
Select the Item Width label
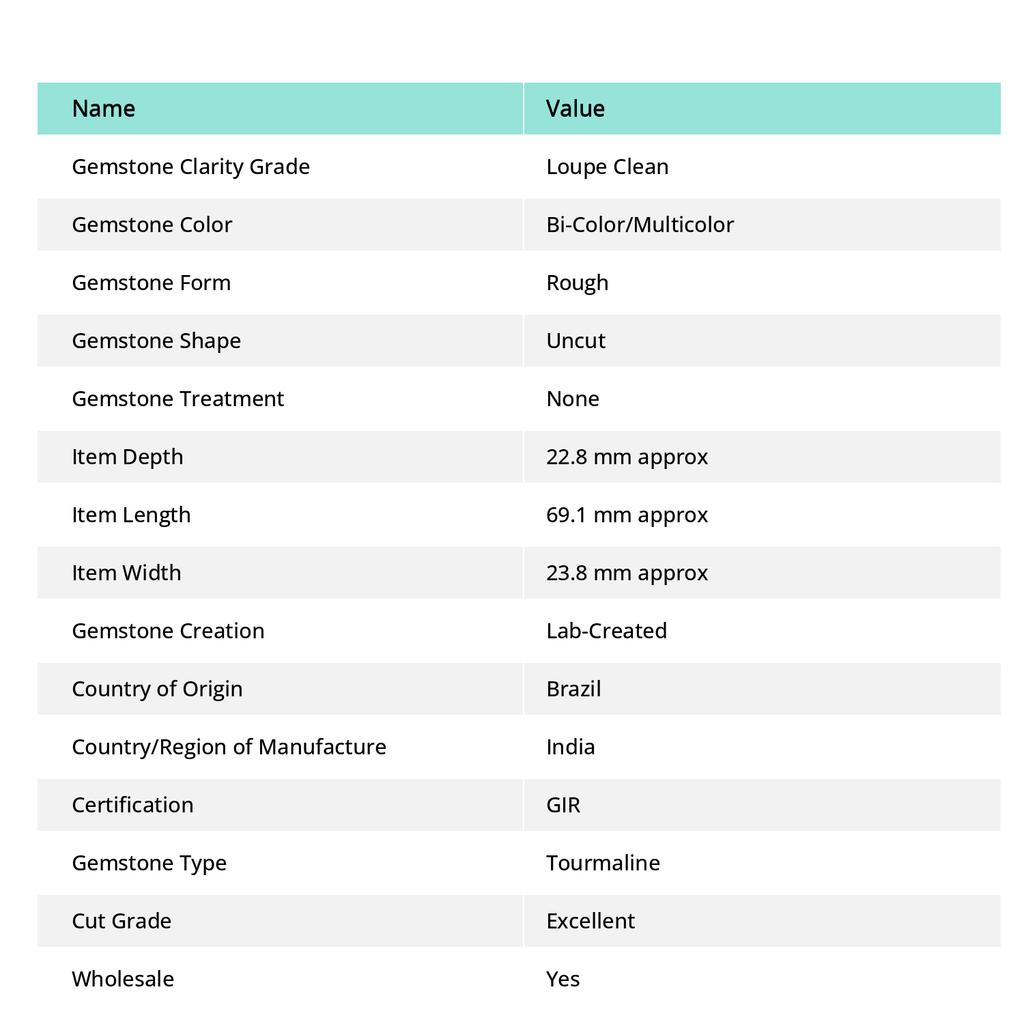pos(127,573)
